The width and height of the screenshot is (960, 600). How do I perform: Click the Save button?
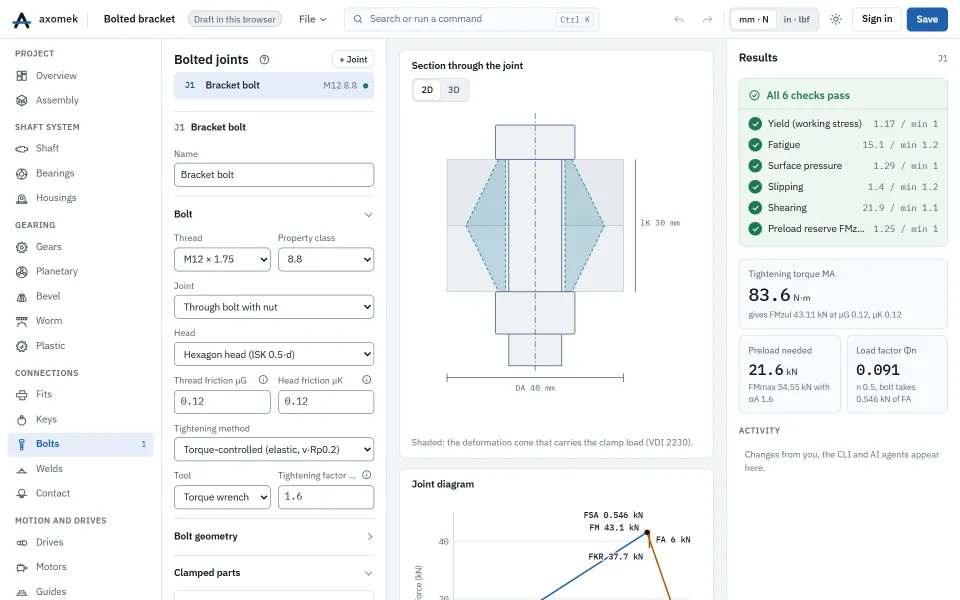[x=927, y=20]
